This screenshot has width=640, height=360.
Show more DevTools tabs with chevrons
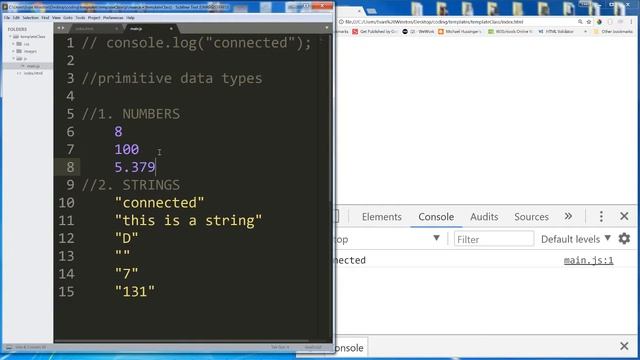pyautogui.click(x=568, y=216)
